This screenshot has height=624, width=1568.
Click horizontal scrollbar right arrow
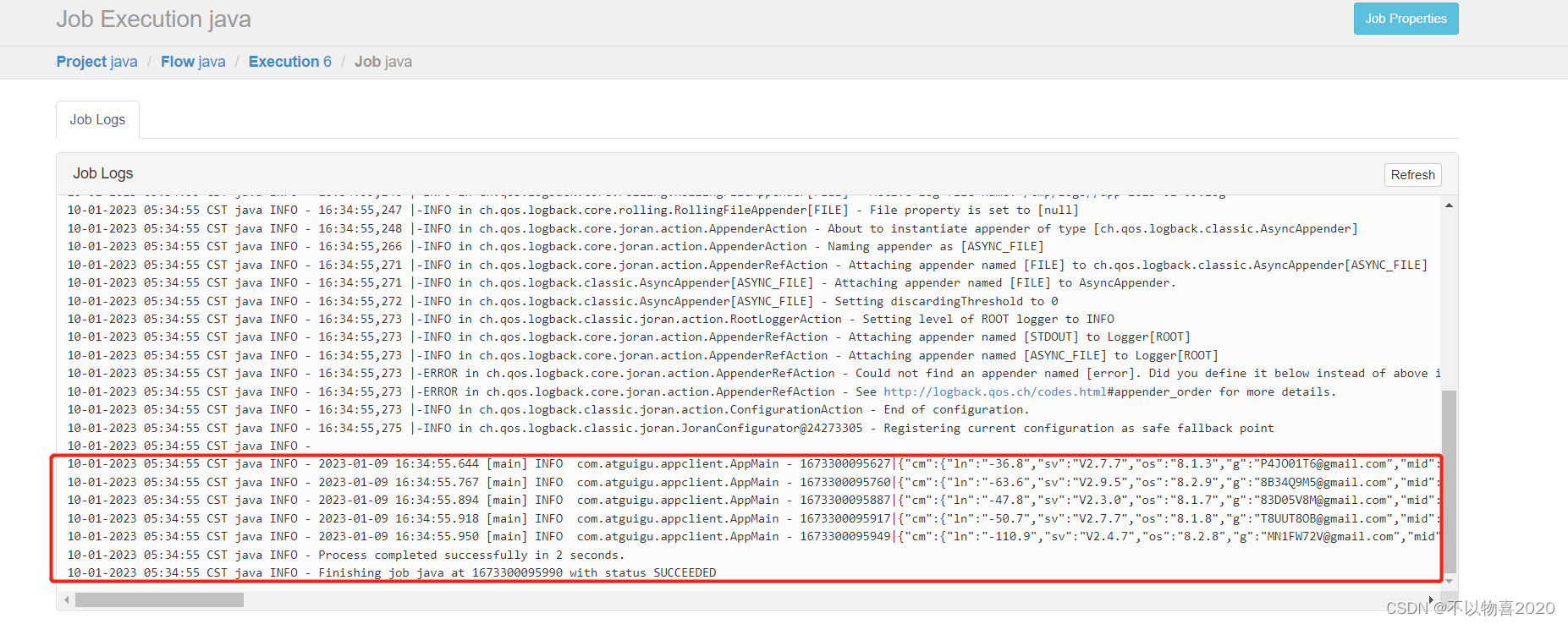click(1431, 599)
